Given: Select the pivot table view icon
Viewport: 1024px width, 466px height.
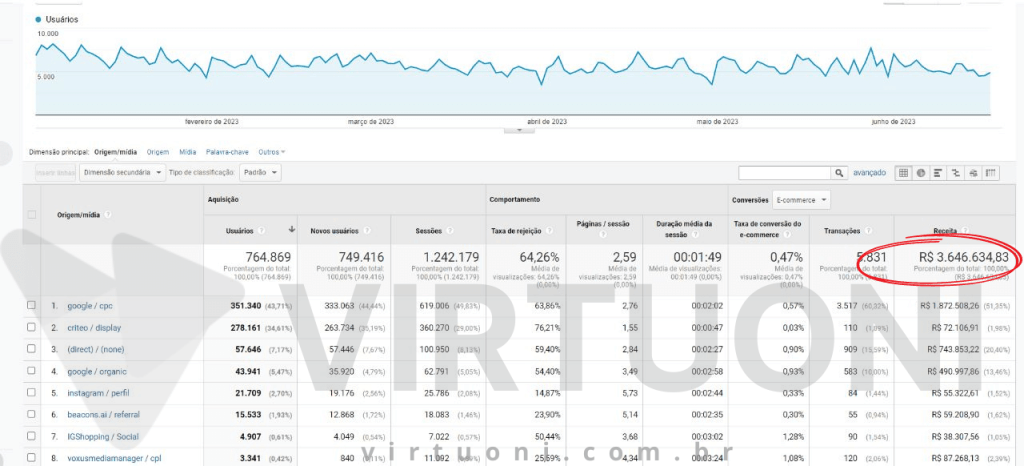Looking at the screenshot, I should [x=991, y=173].
